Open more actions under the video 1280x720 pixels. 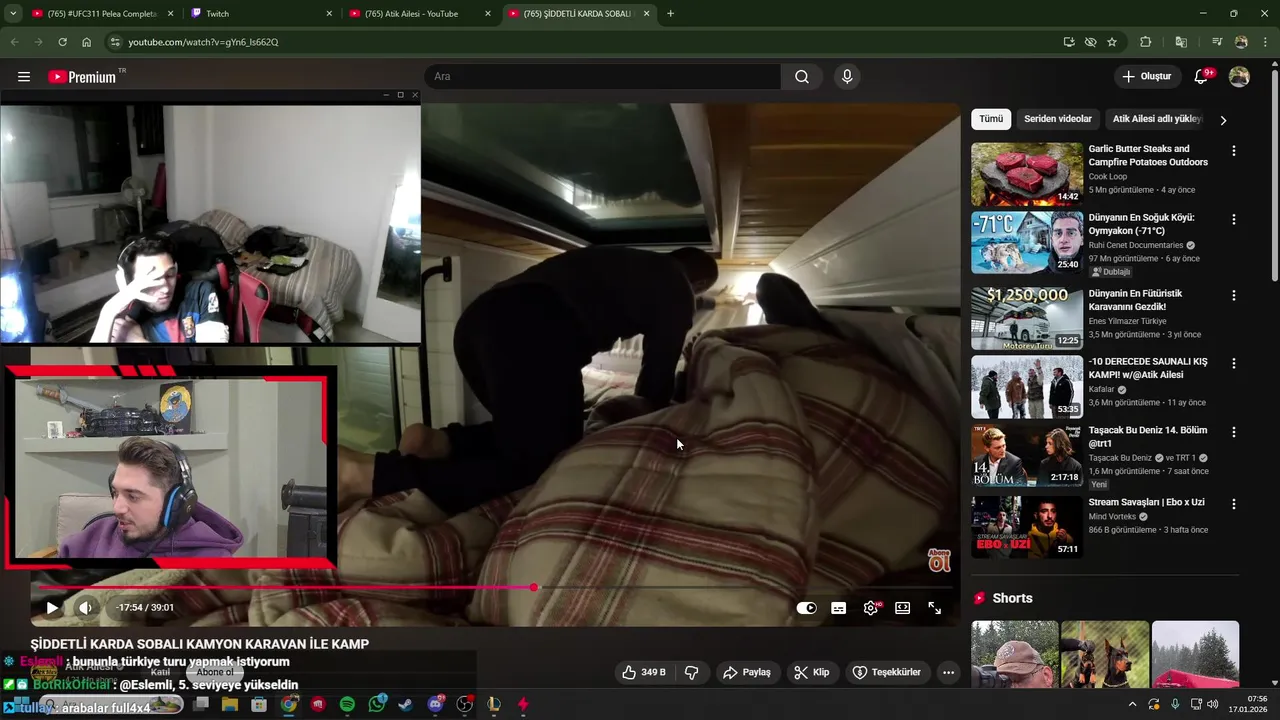click(x=948, y=672)
